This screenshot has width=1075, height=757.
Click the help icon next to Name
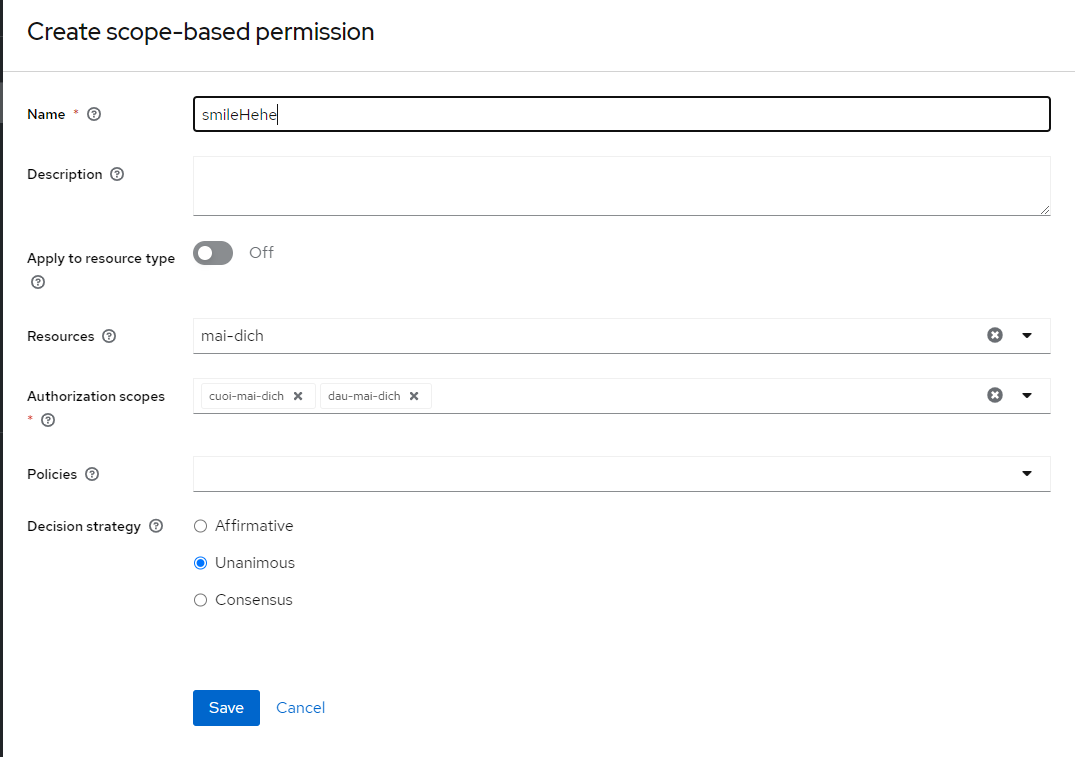94,114
